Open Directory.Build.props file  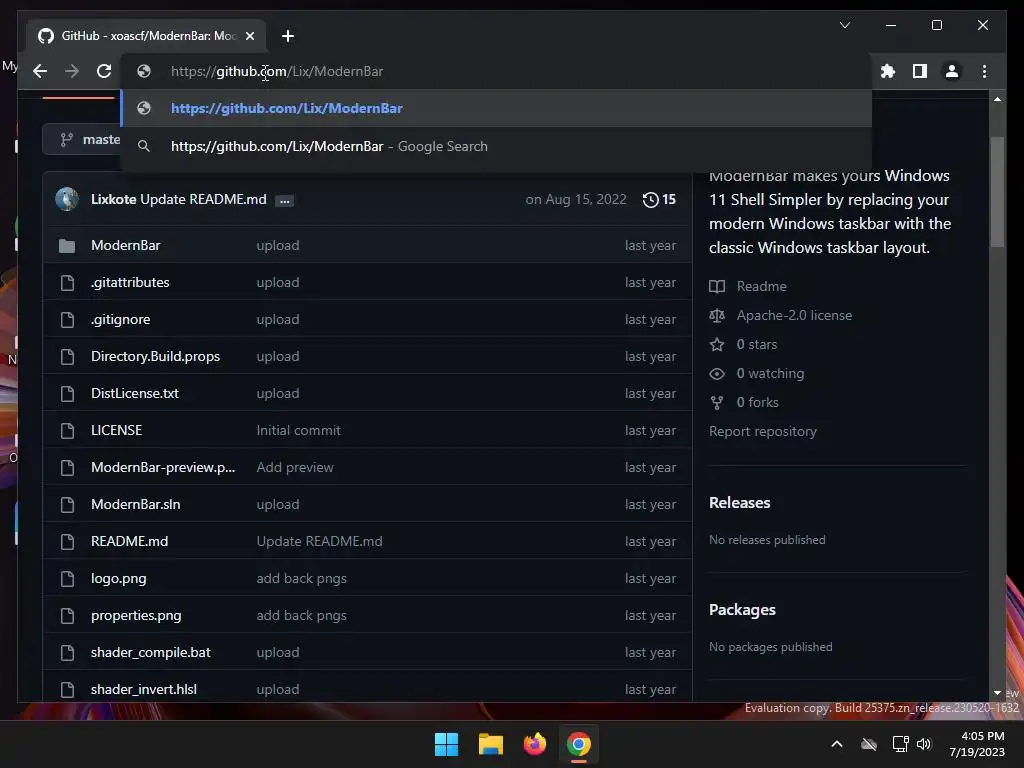[155, 357]
